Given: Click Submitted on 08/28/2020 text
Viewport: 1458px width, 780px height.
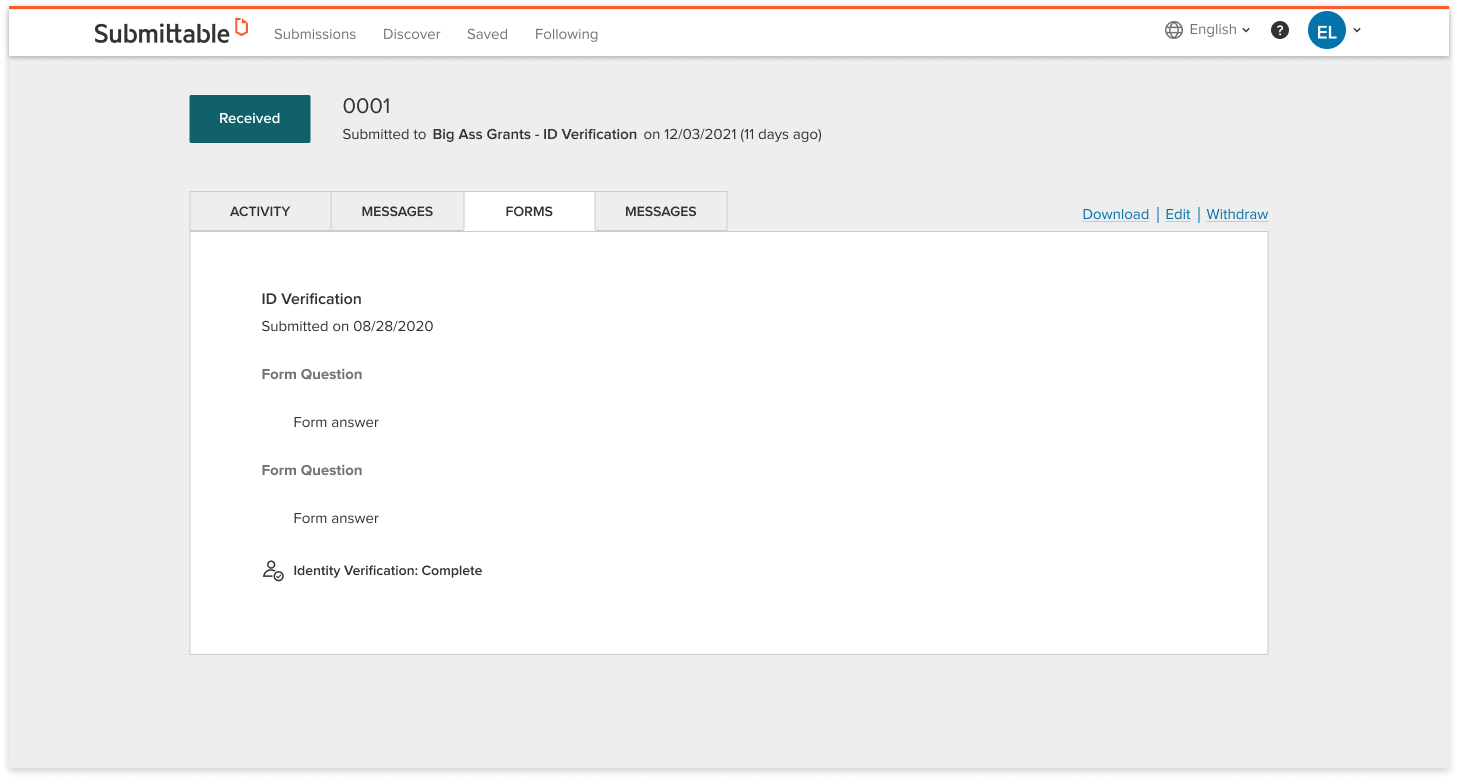Looking at the screenshot, I should [347, 326].
